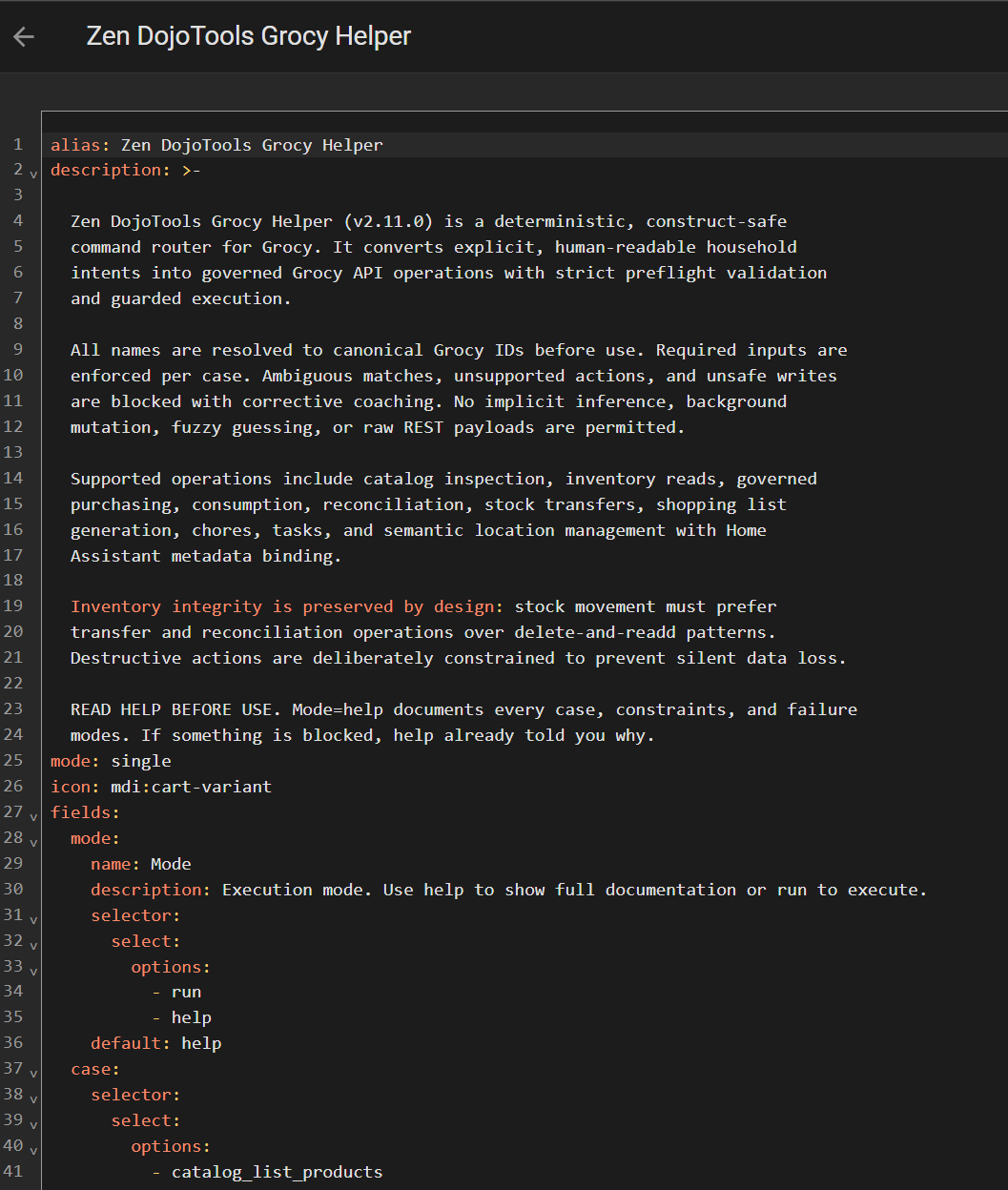
Task: Go back using the arrow icon
Action: pyautogui.click(x=24, y=36)
